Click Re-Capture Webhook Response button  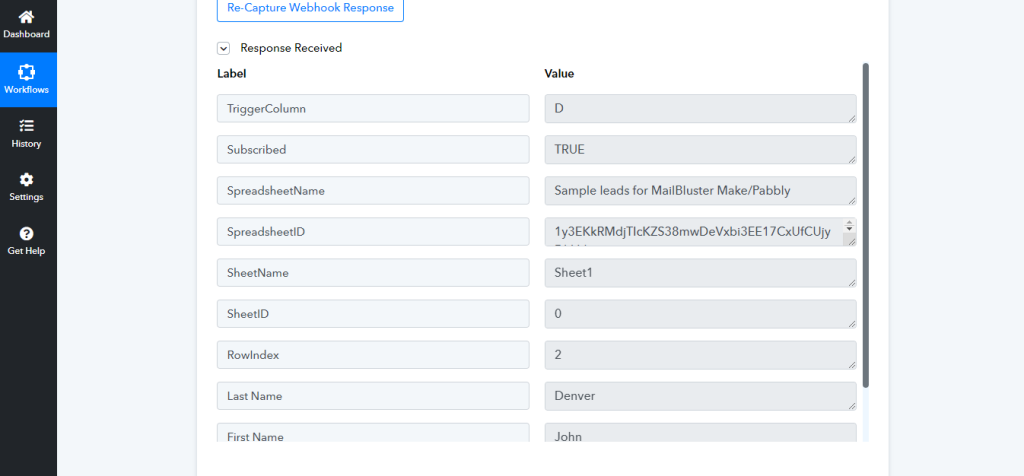click(x=310, y=9)
